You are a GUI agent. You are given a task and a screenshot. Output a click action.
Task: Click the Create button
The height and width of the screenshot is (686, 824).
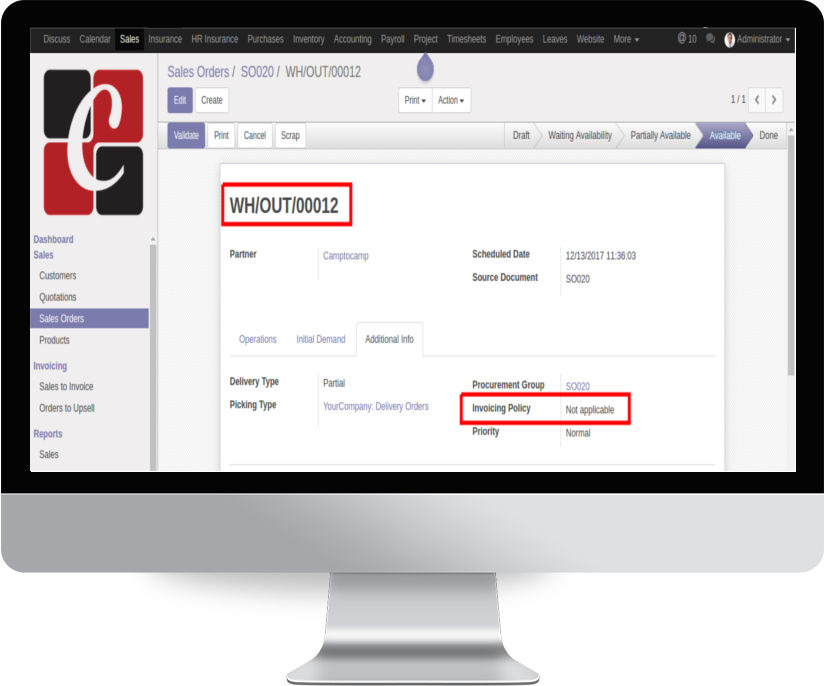pos(212,100)
